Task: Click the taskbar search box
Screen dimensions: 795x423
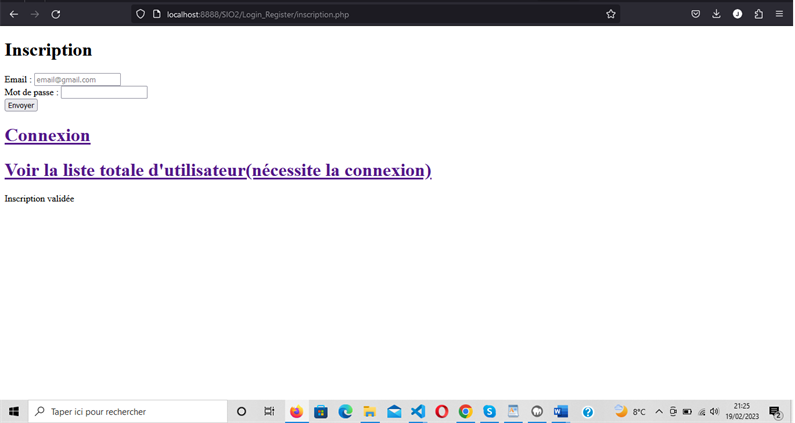Action: 130,411
